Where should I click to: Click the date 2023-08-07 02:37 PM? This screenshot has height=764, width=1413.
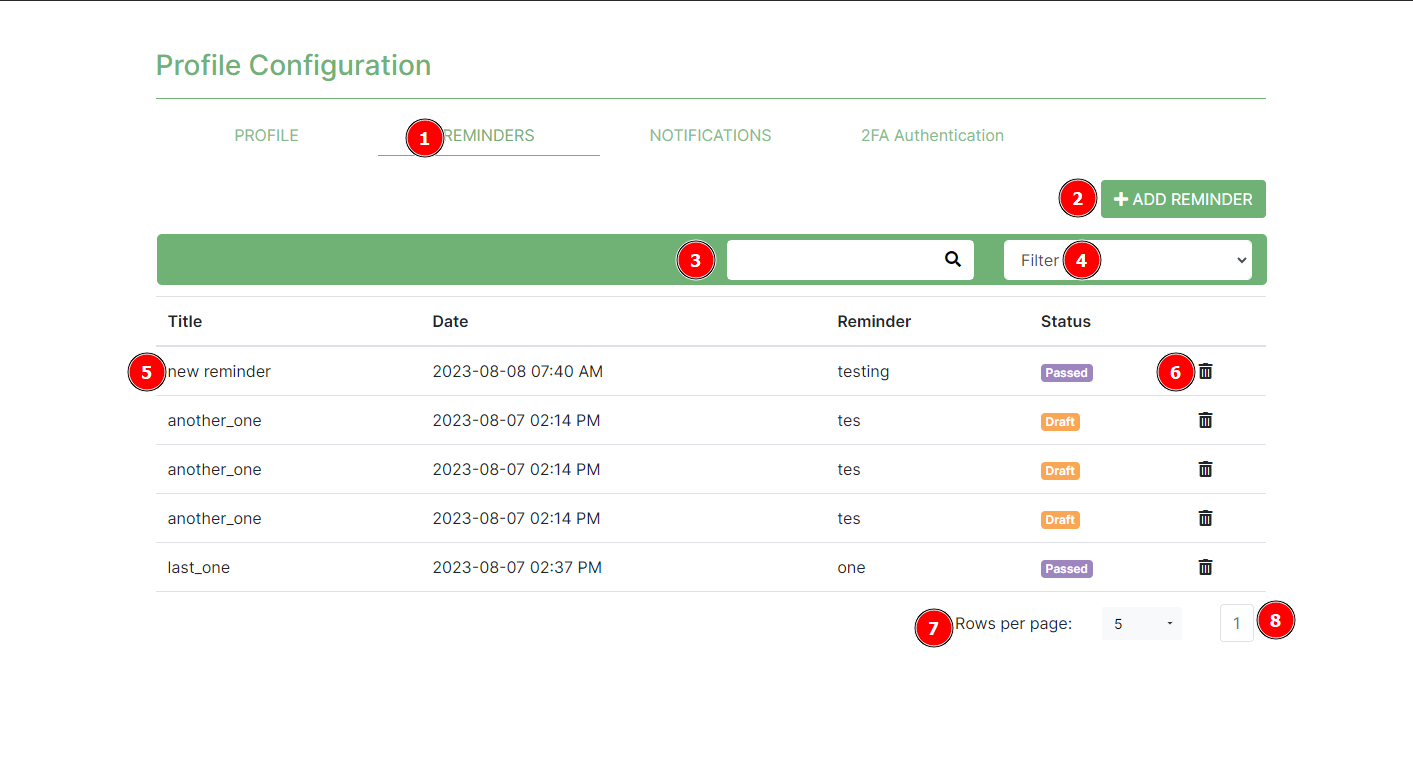coord(517,567)
